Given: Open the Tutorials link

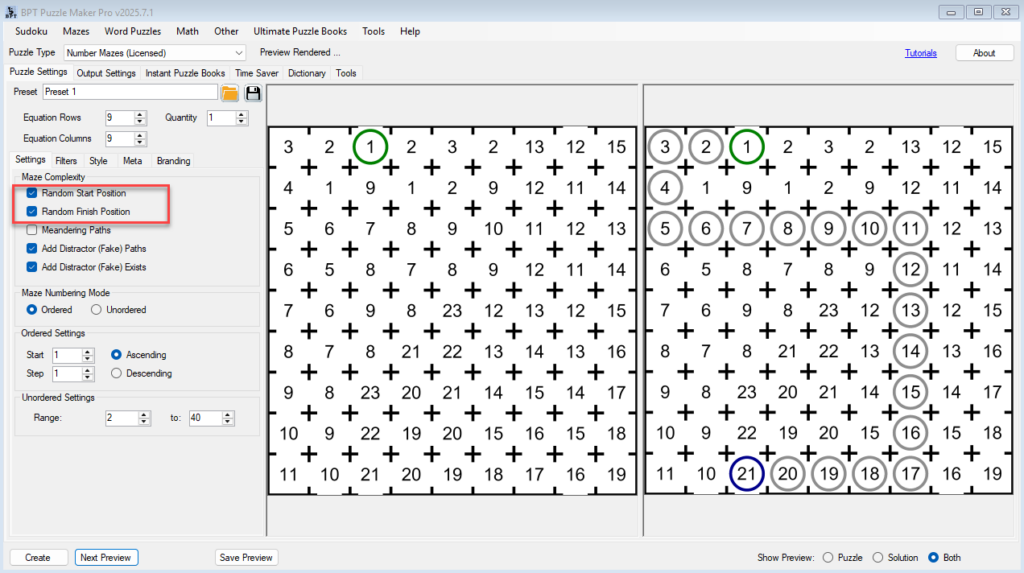Looking at the screenshot, I should tap(921, 53).
